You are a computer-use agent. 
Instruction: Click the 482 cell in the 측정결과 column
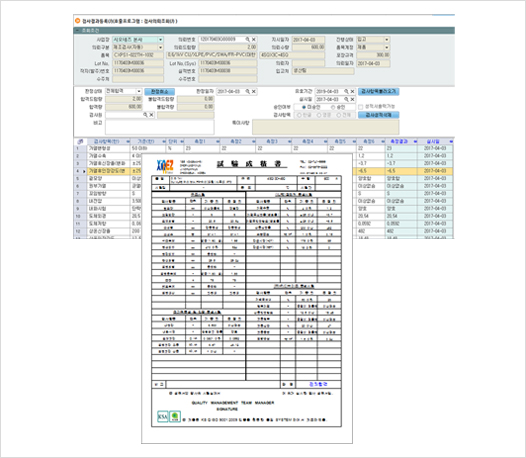[x=401, y=231]
